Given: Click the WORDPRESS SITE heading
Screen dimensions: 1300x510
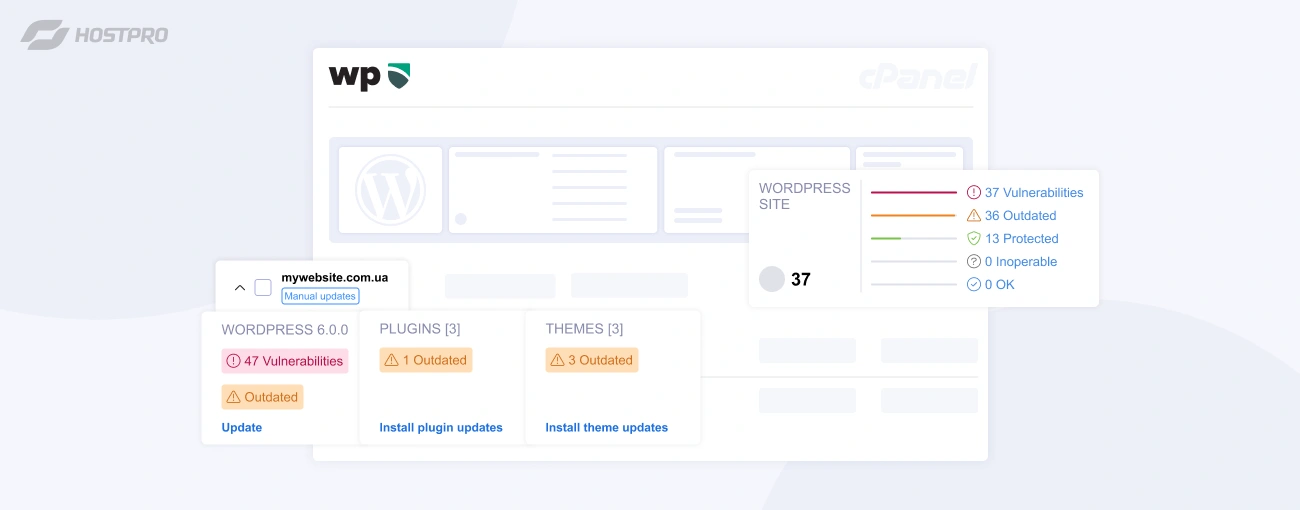Looking at the screenshot, I should tap(804, 196).
